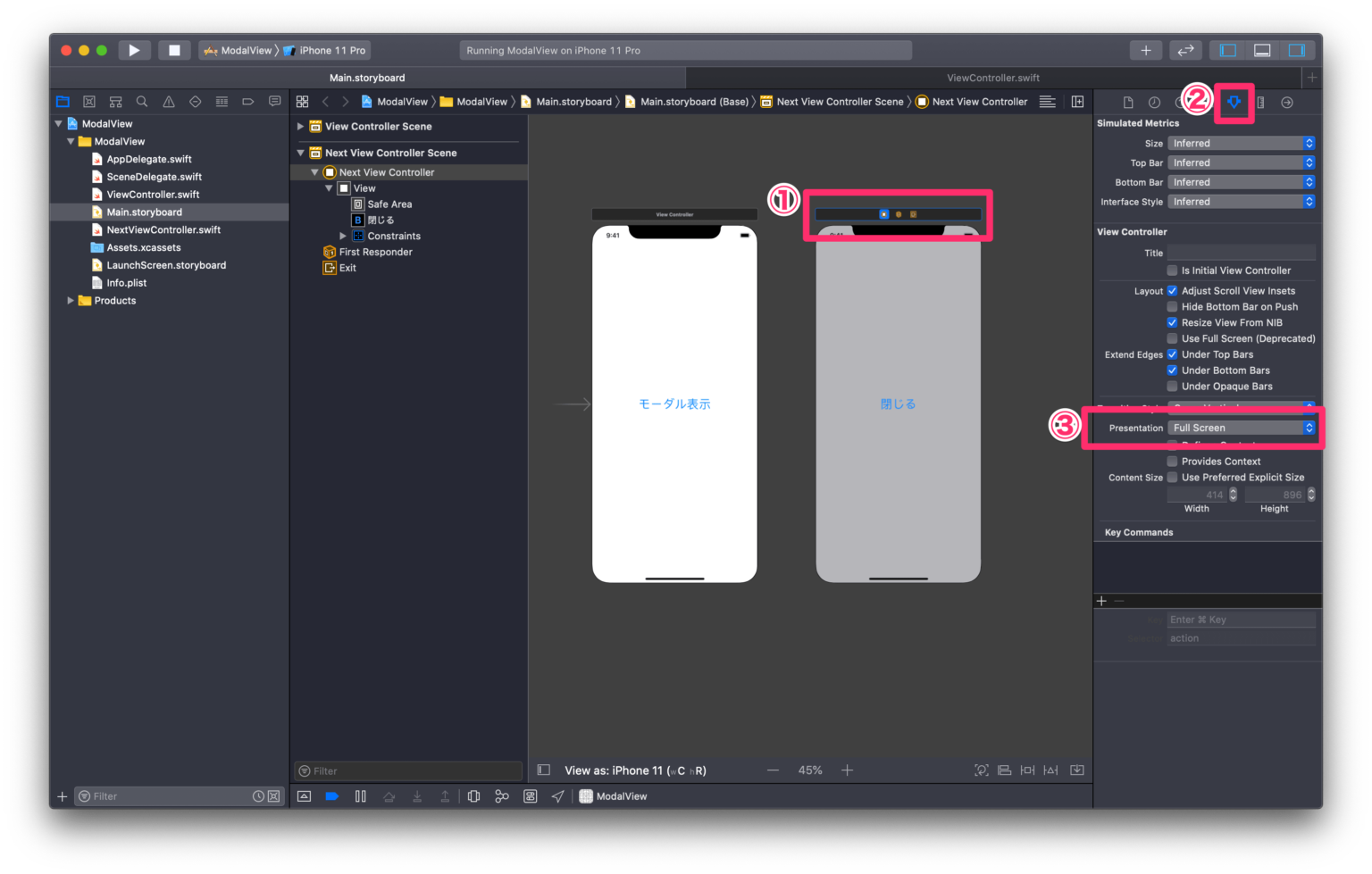This screenshot has width=1372, height=874.
Task: Uncheck Adjust Scroll View Insets
Action: (x=1172, y=290)
